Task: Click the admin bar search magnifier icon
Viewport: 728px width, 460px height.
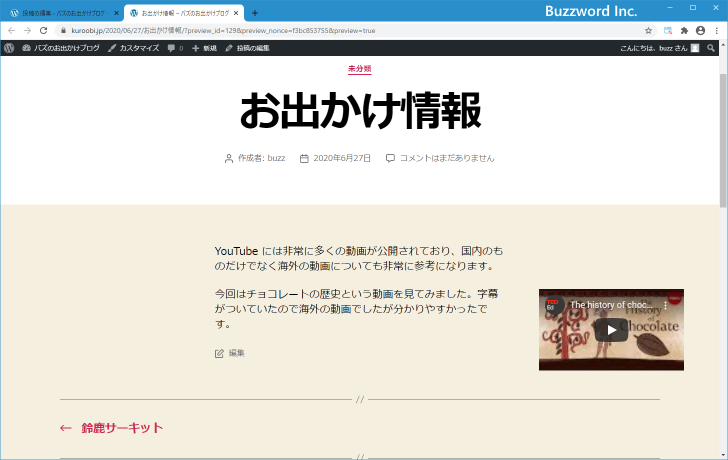Action: (711, 48)
